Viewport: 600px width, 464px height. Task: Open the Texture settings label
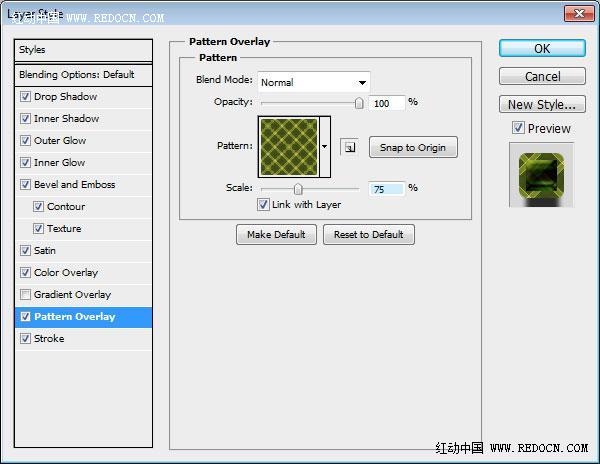pos(64,228)
